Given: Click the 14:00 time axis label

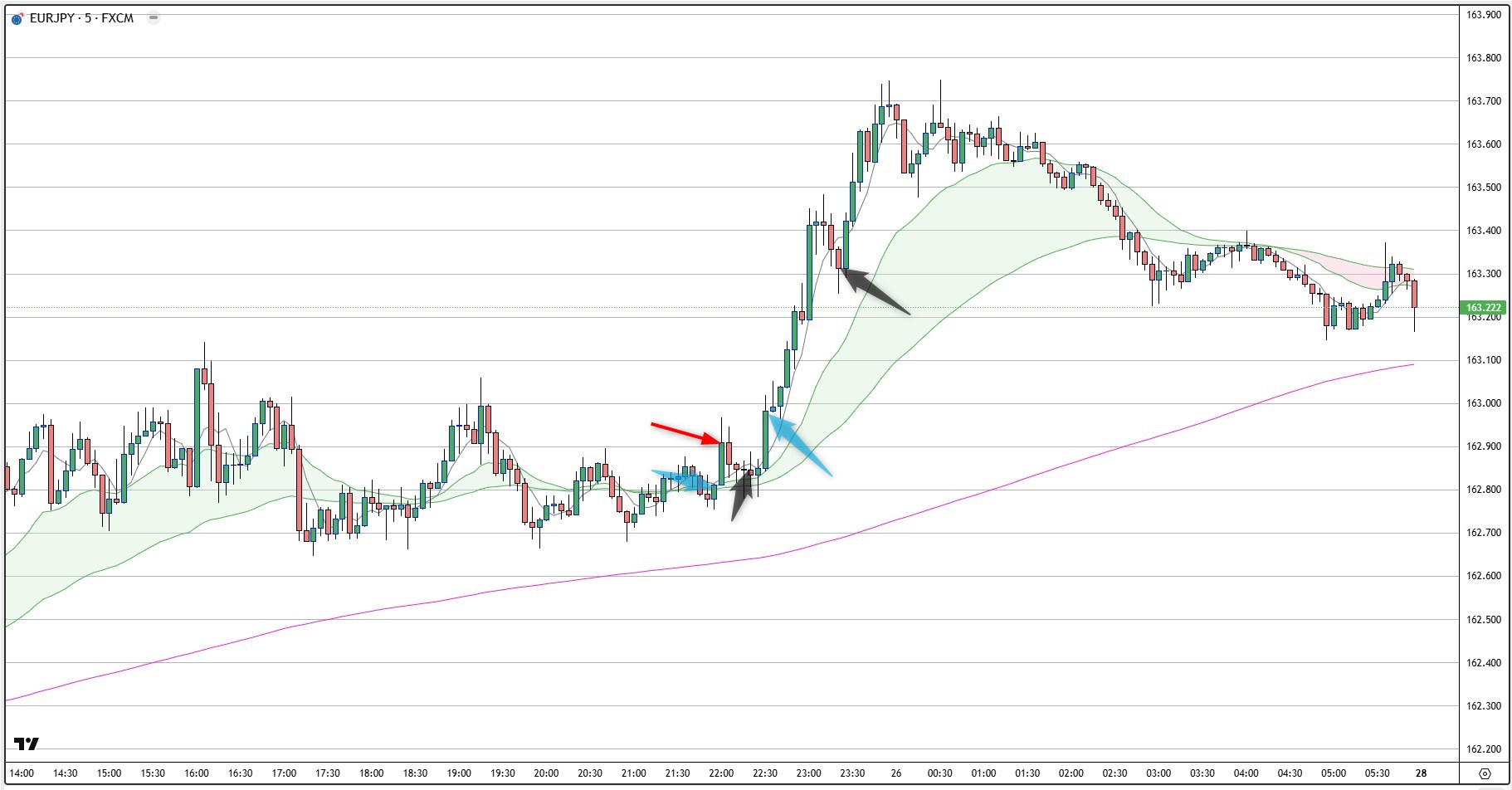Looking at the screenshot, I should [22, 773].
